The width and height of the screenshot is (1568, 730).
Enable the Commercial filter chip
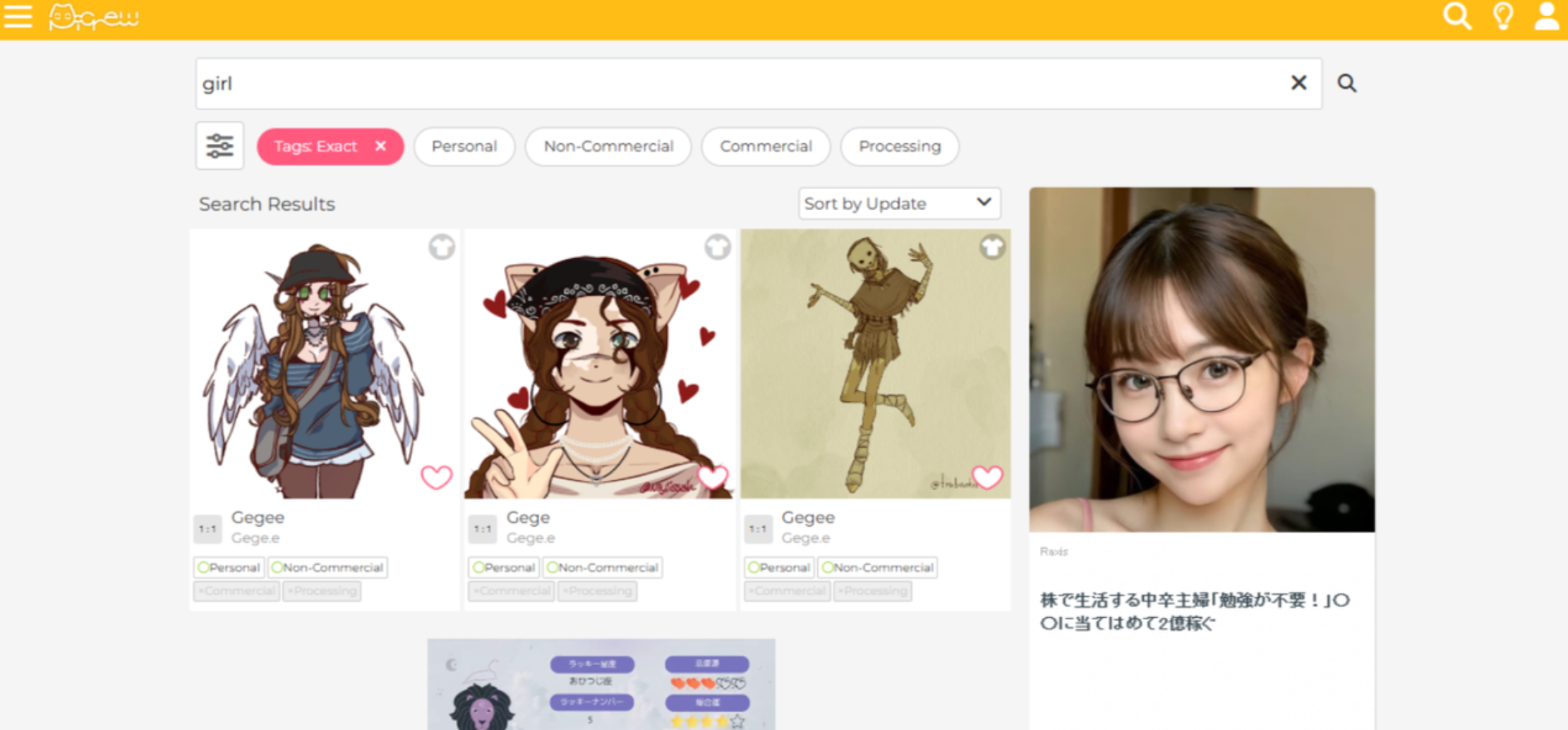pos(766,146)
